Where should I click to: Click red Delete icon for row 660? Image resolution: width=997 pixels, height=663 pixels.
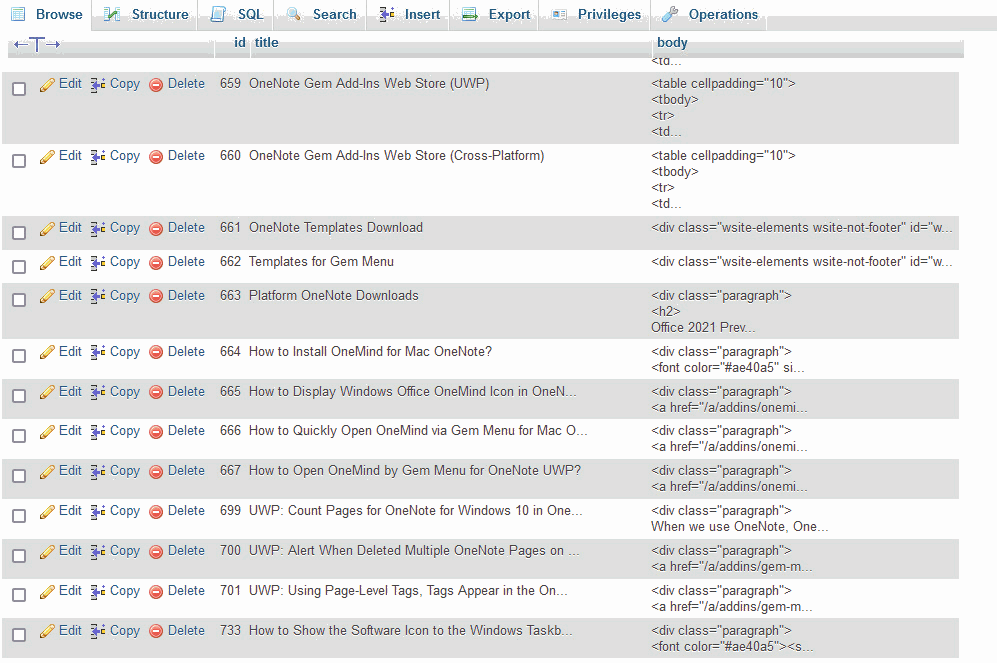pyautogui.click(x=156, y=156)
